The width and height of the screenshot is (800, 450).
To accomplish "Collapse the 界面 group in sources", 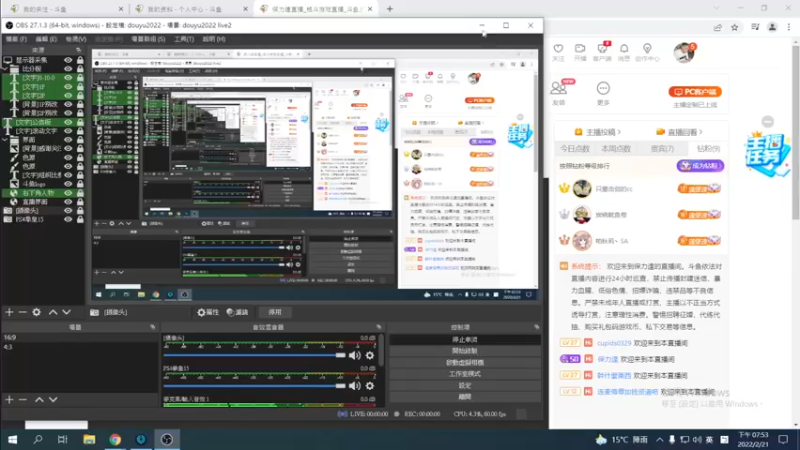I will point(6,139).
